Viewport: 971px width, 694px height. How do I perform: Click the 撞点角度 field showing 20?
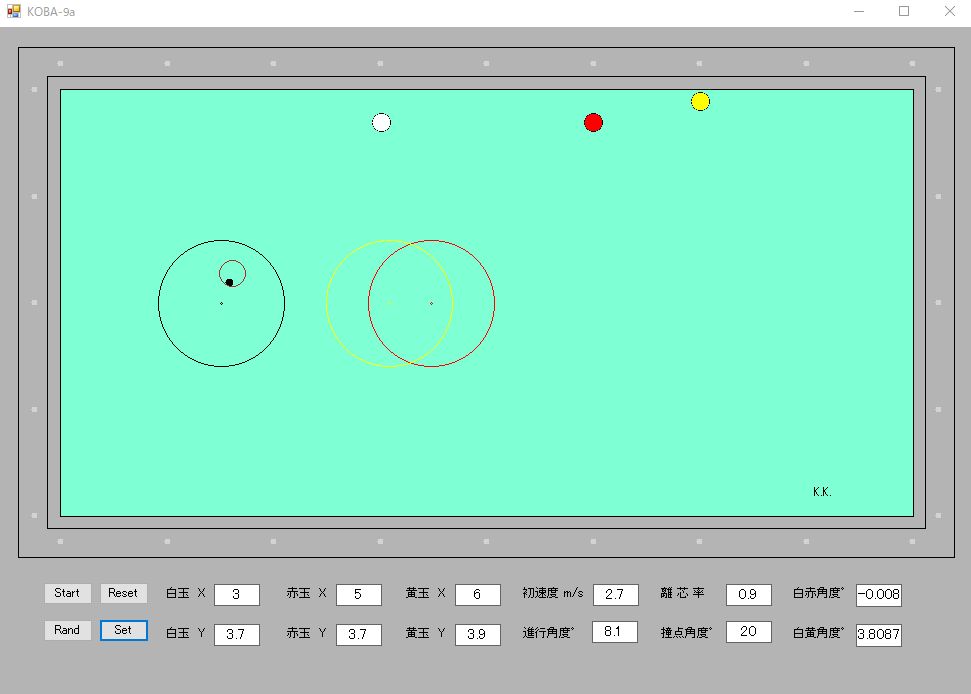click(749, 631)
